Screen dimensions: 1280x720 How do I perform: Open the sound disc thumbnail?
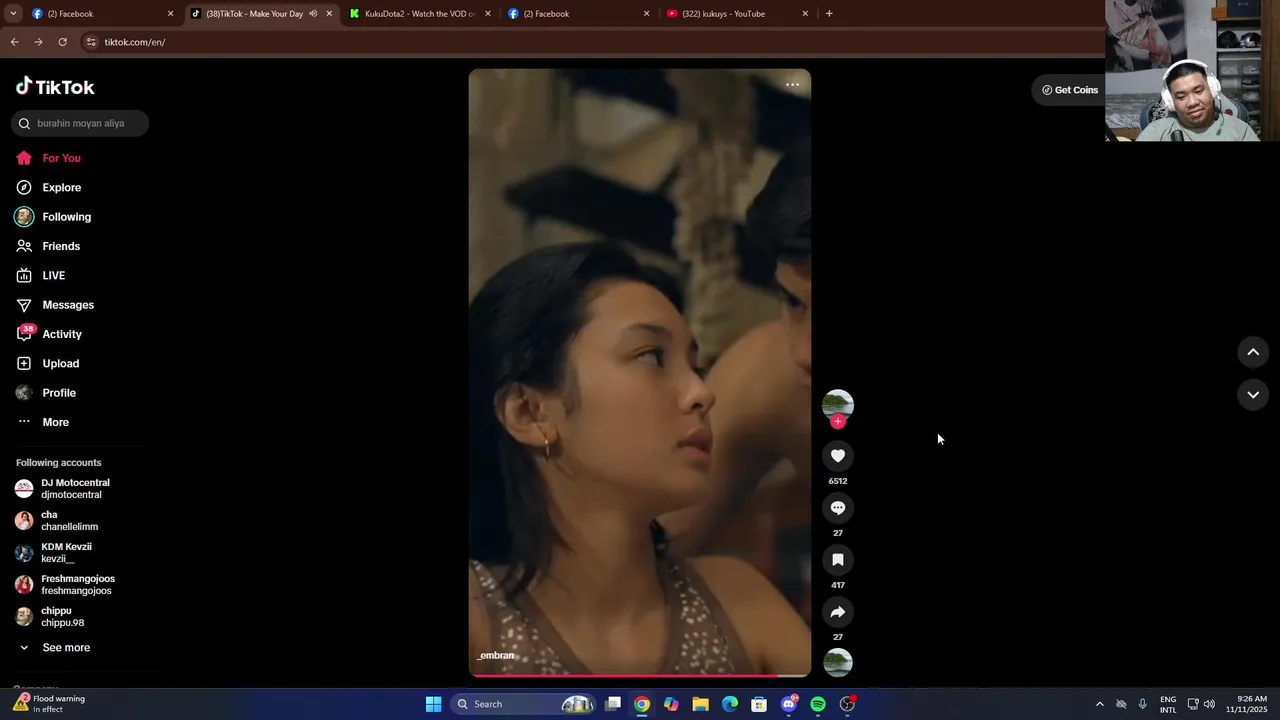pos(838,662)
